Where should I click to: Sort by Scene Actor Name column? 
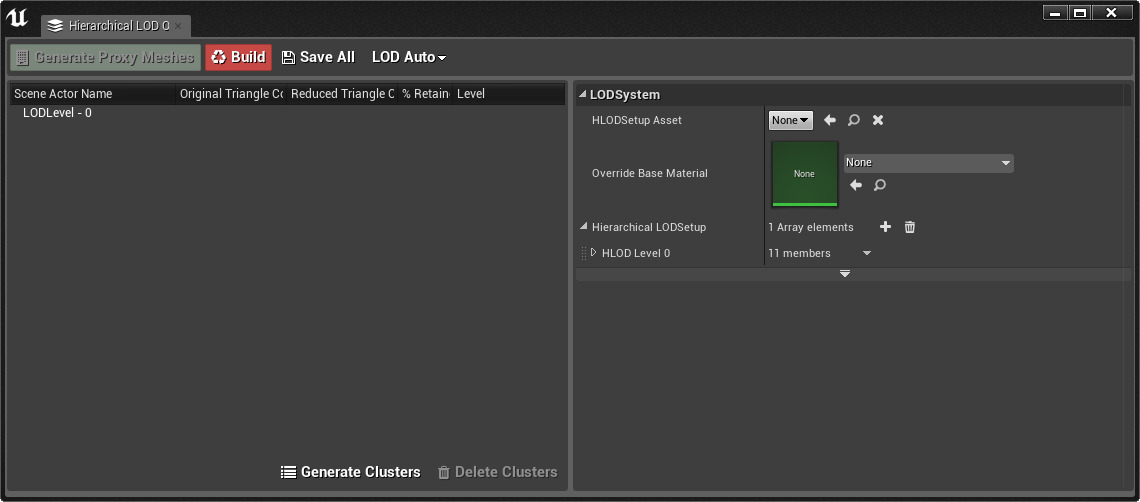point(92,94)
